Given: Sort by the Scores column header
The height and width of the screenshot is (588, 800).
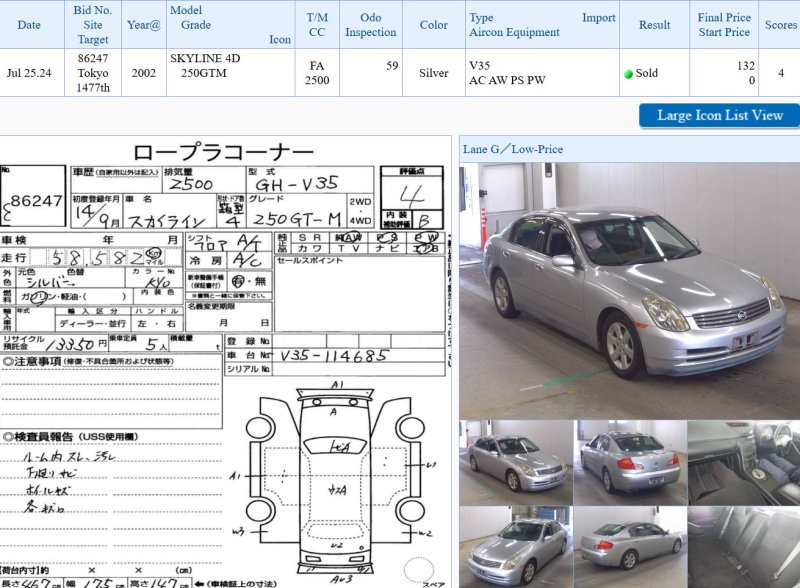Looking at the screenshot, I should pyautogui.click(x=780, y=25).
